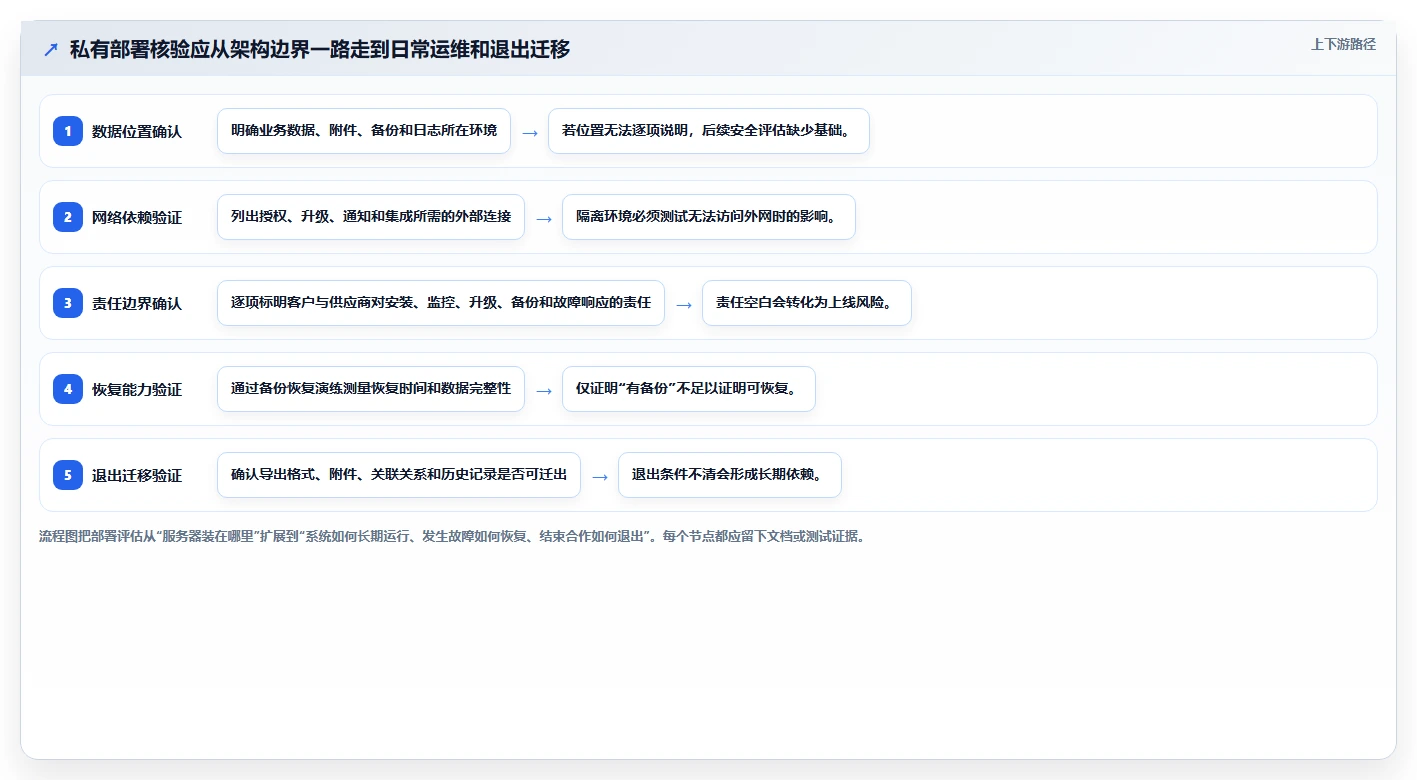Click the box 确认导出格式、附件、关联关系和历史记录
1417x780 pixels.
coord(399,475)
